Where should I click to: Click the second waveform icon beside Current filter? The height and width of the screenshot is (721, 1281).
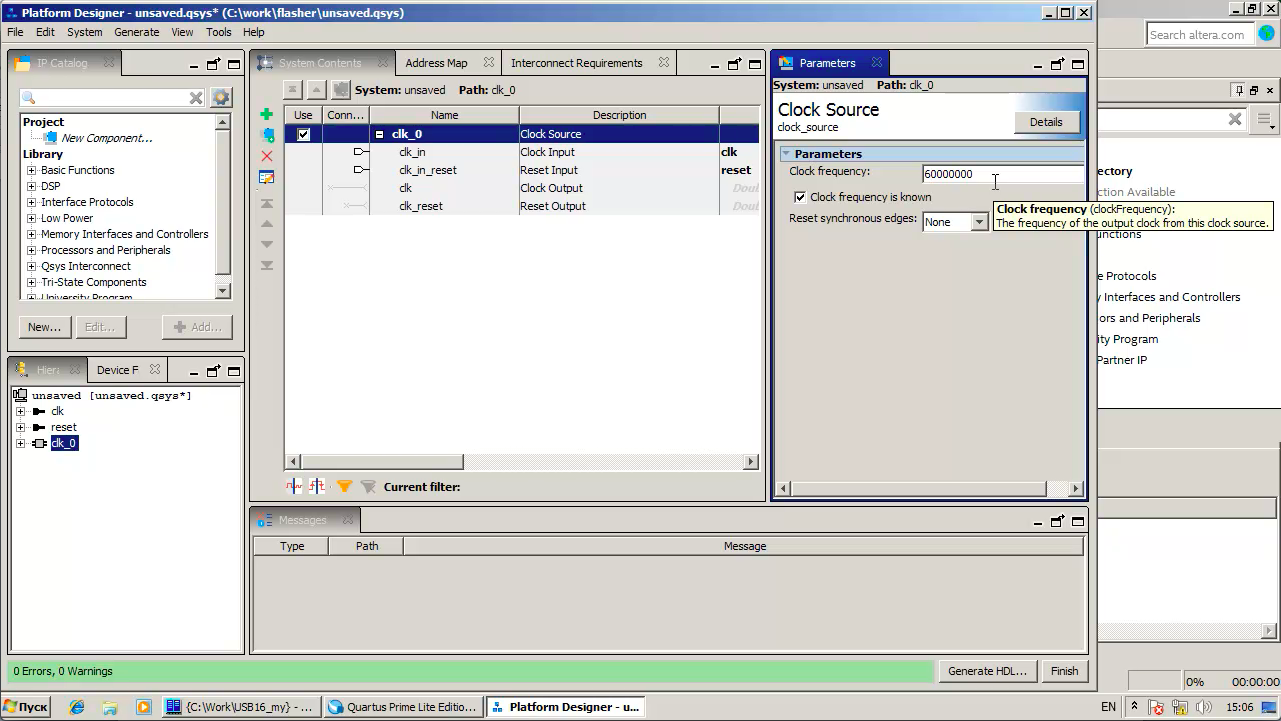(x=317, y=487)
